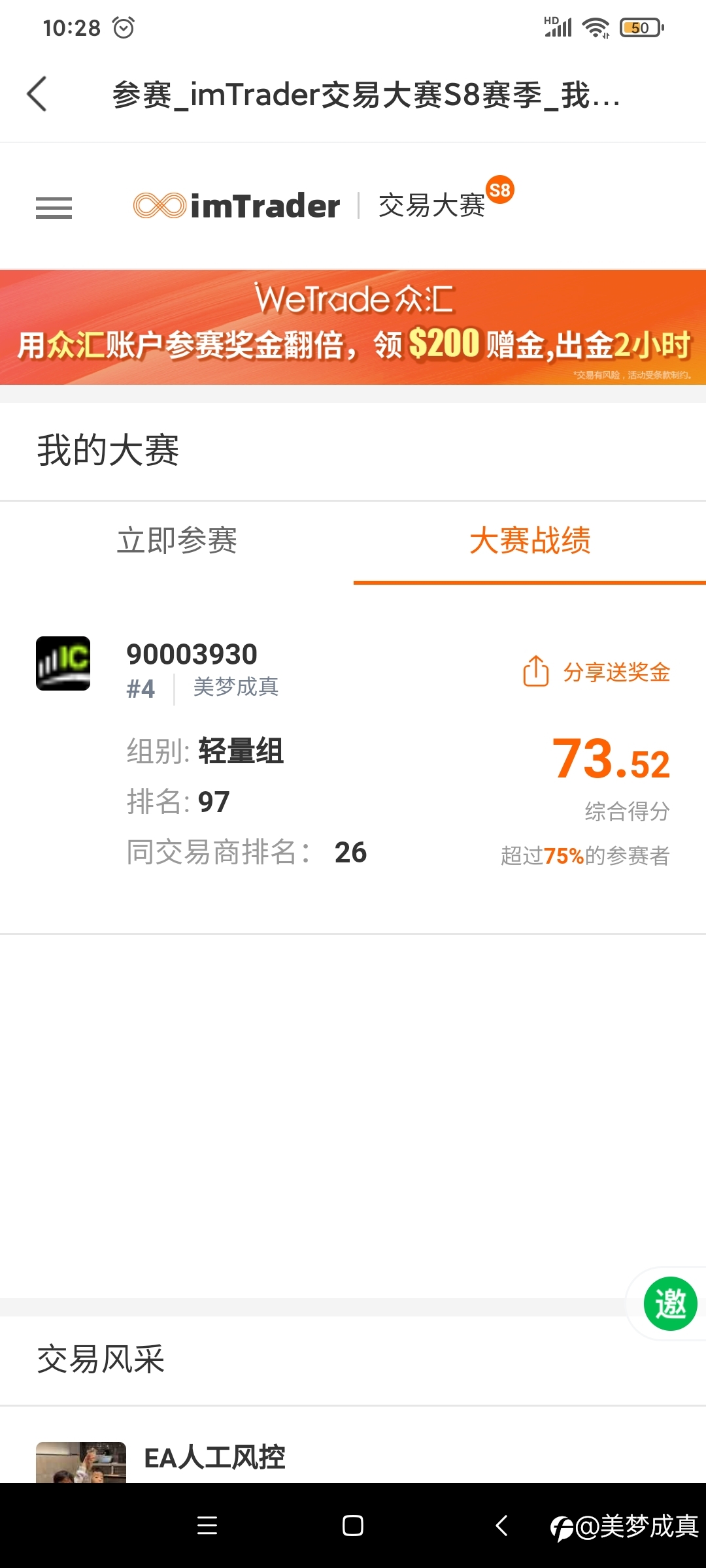
Task: Tap the Android home navigation icon
Action: 353,1526
